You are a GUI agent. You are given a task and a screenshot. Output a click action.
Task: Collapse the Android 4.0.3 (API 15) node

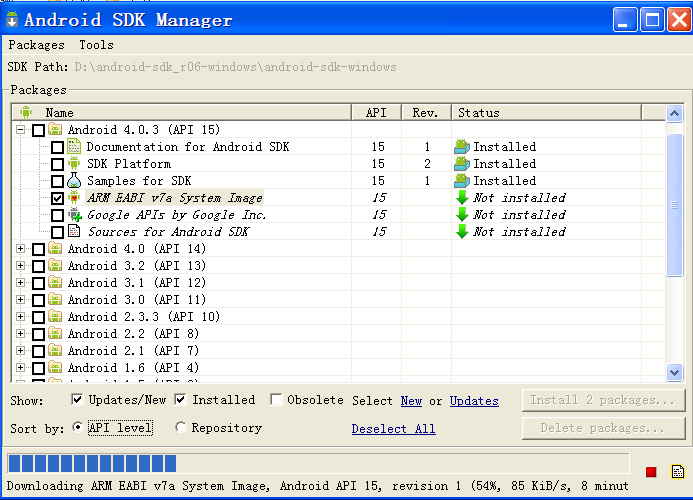21,130
